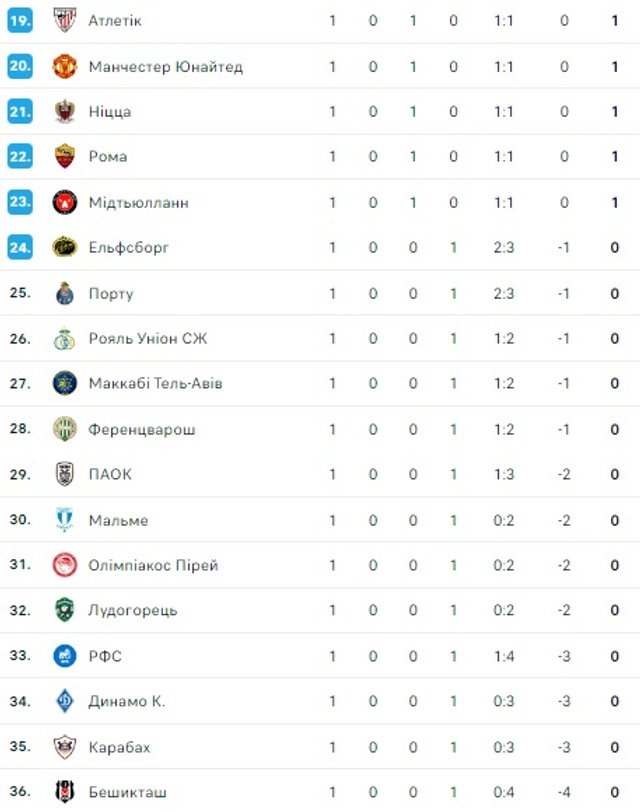The width and height of the screenshot is (640, 812).
Task: Click the Athletic club crest icon
Action: click(x=64, y=21)
